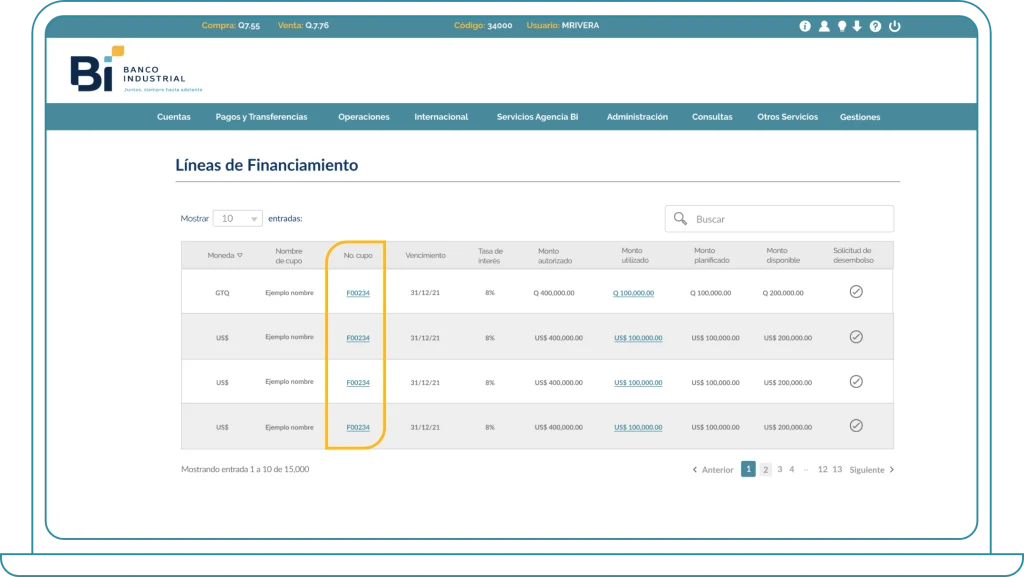1024x577 pixels.
Task: Go to next page with Siguiente
Action: (871, 469)
